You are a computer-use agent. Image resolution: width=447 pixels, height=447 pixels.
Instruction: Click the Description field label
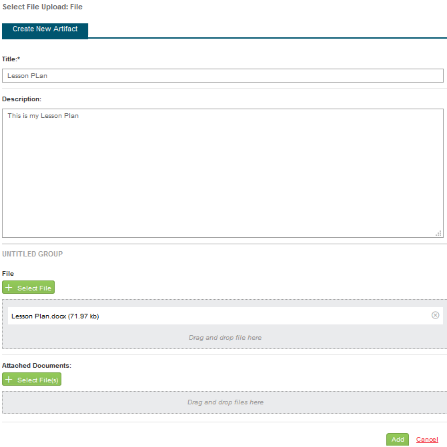click(x=22, y=99)
